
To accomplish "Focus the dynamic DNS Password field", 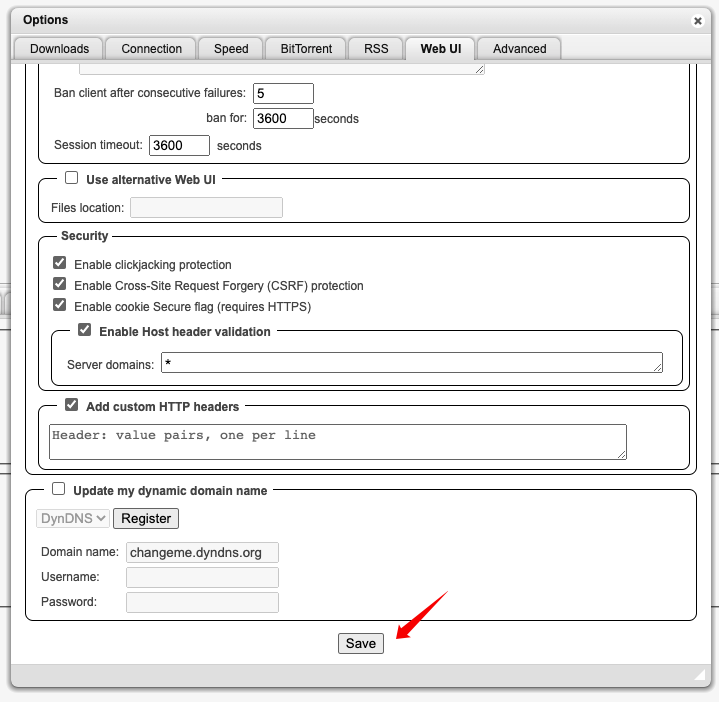I will 202,603.
